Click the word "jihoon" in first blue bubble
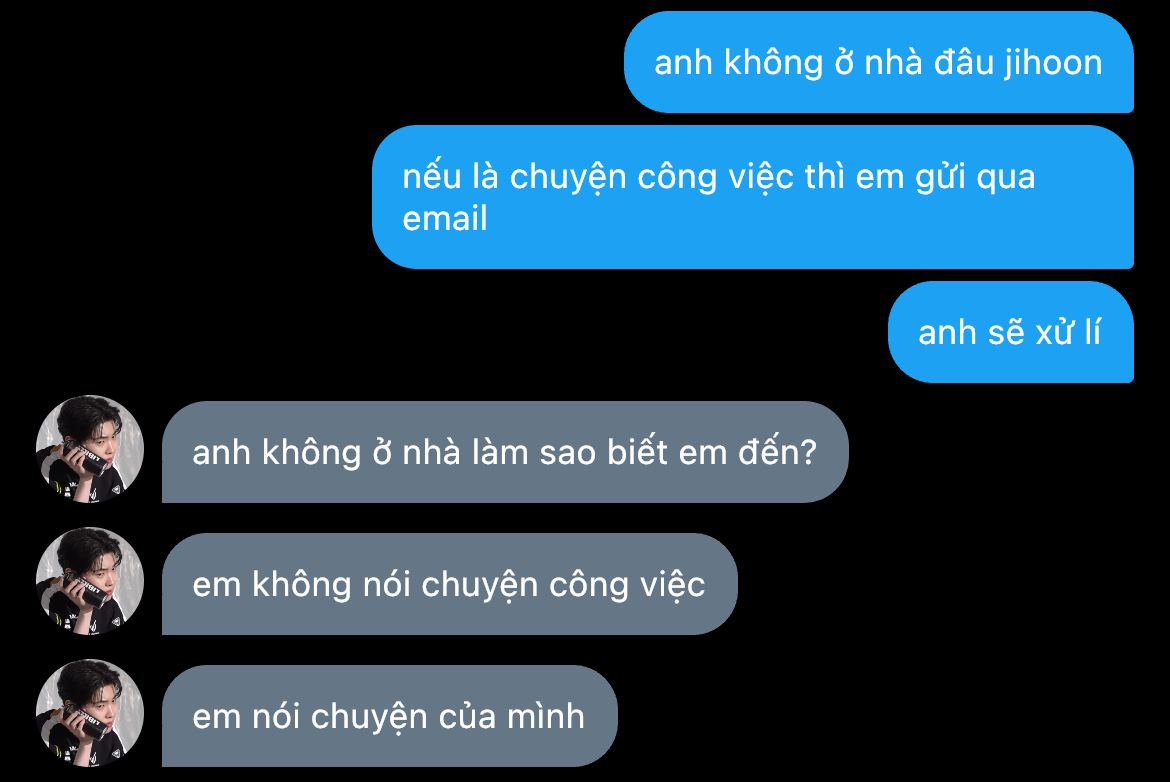Image resolution: width=1170 pixels, height=782 pixels. 1053,63
